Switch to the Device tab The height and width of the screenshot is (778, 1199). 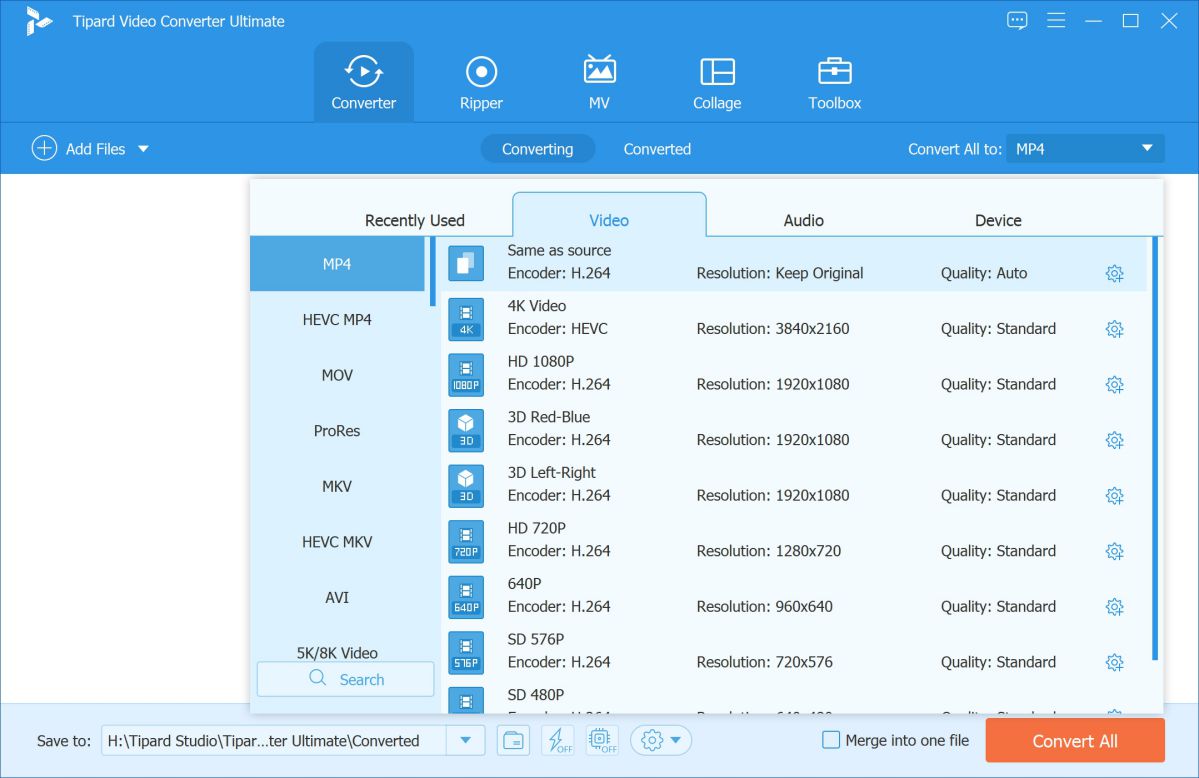[998, 220]
